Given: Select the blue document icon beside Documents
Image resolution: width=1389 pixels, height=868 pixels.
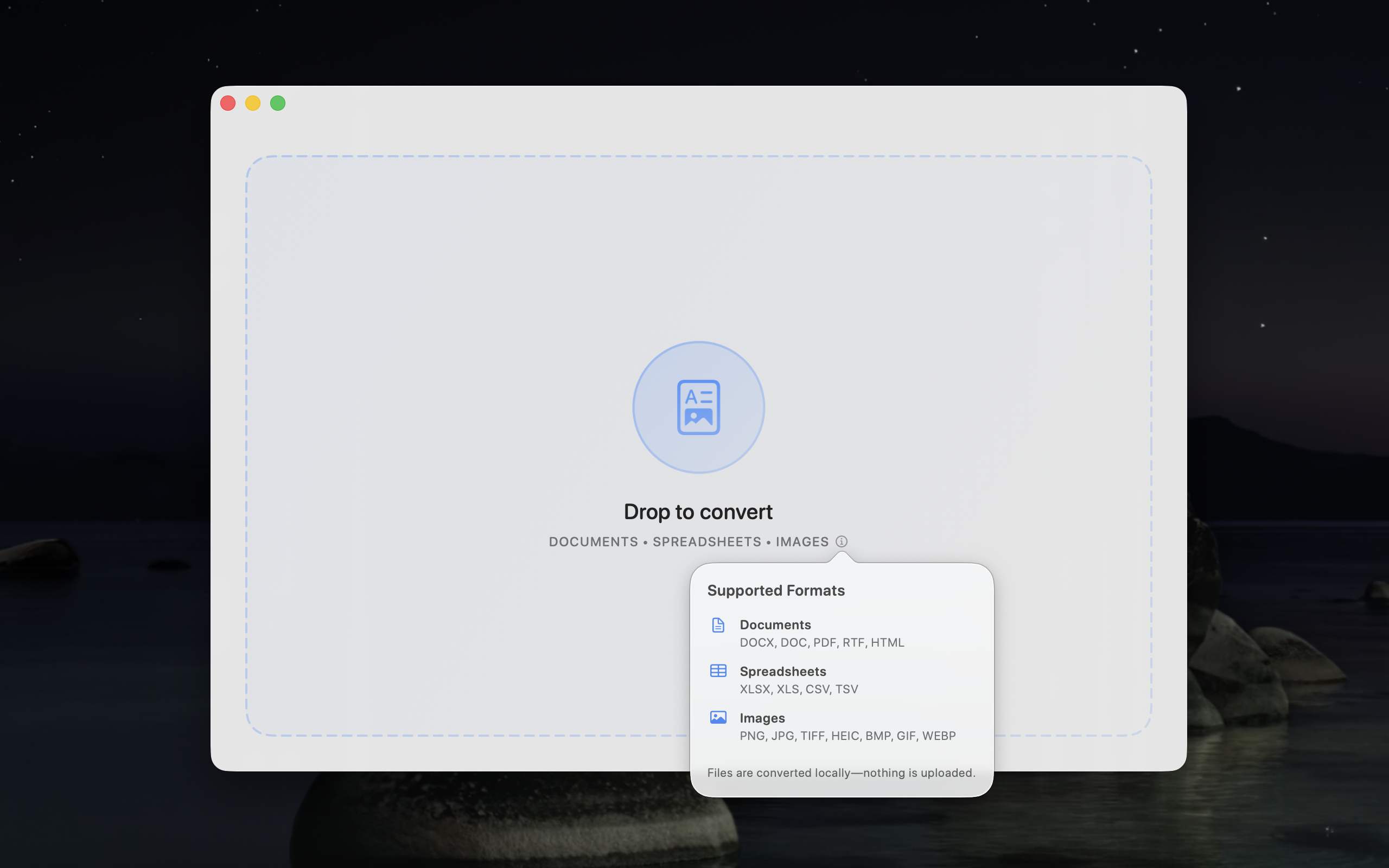Looking at the screenshot, I should pyautogui.click(x=718, y=624).
